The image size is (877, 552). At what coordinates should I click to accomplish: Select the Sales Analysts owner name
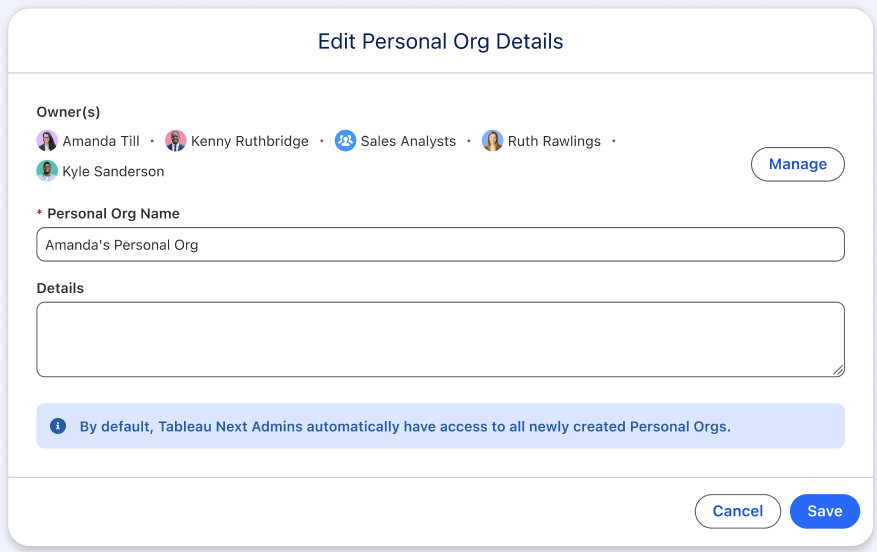tap(408, 141)
